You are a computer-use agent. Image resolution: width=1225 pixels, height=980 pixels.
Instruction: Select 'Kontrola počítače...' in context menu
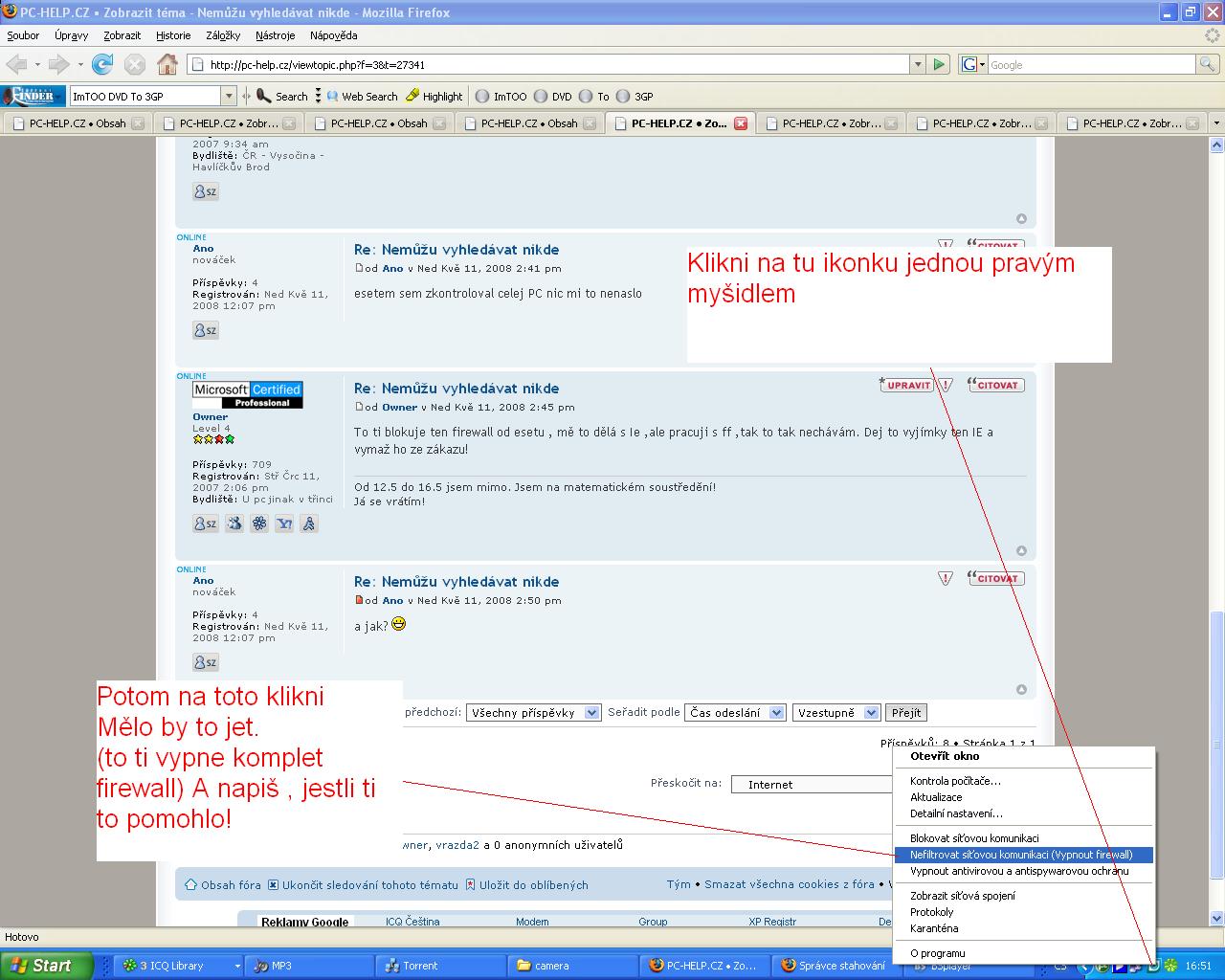[1023, 781]
